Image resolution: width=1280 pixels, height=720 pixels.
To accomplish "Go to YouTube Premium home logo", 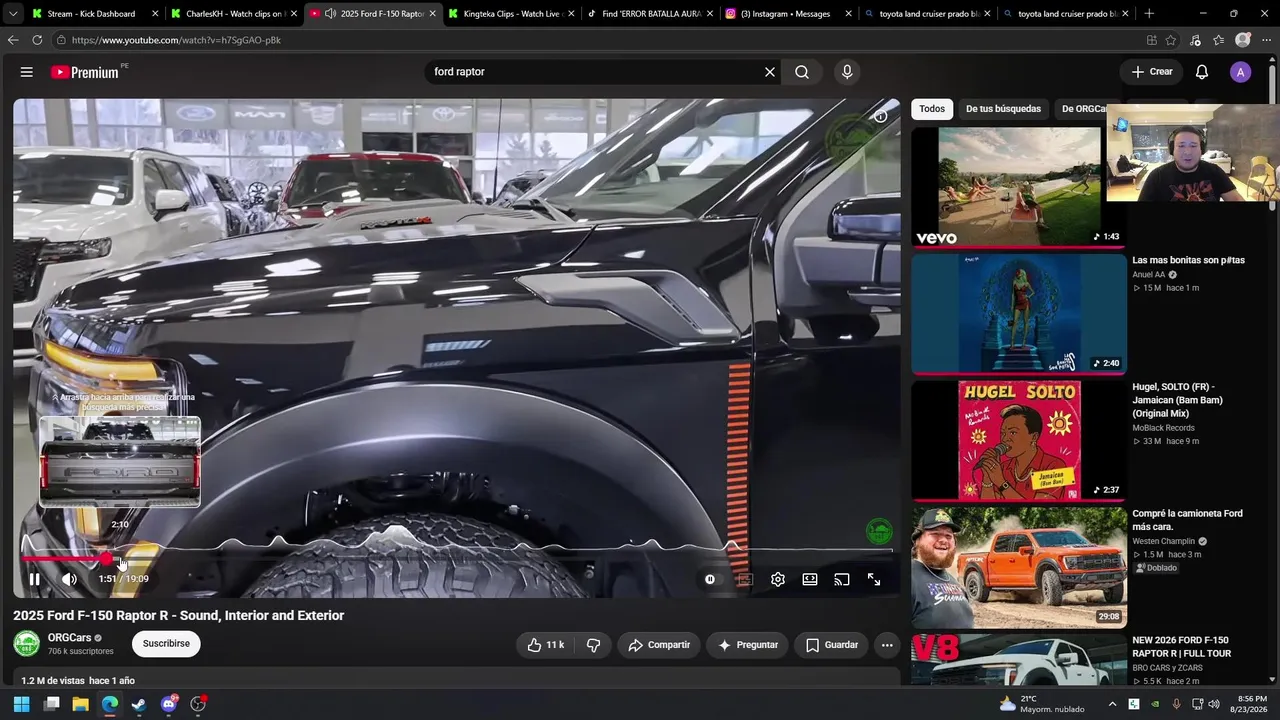I will [x=85, y=72].
